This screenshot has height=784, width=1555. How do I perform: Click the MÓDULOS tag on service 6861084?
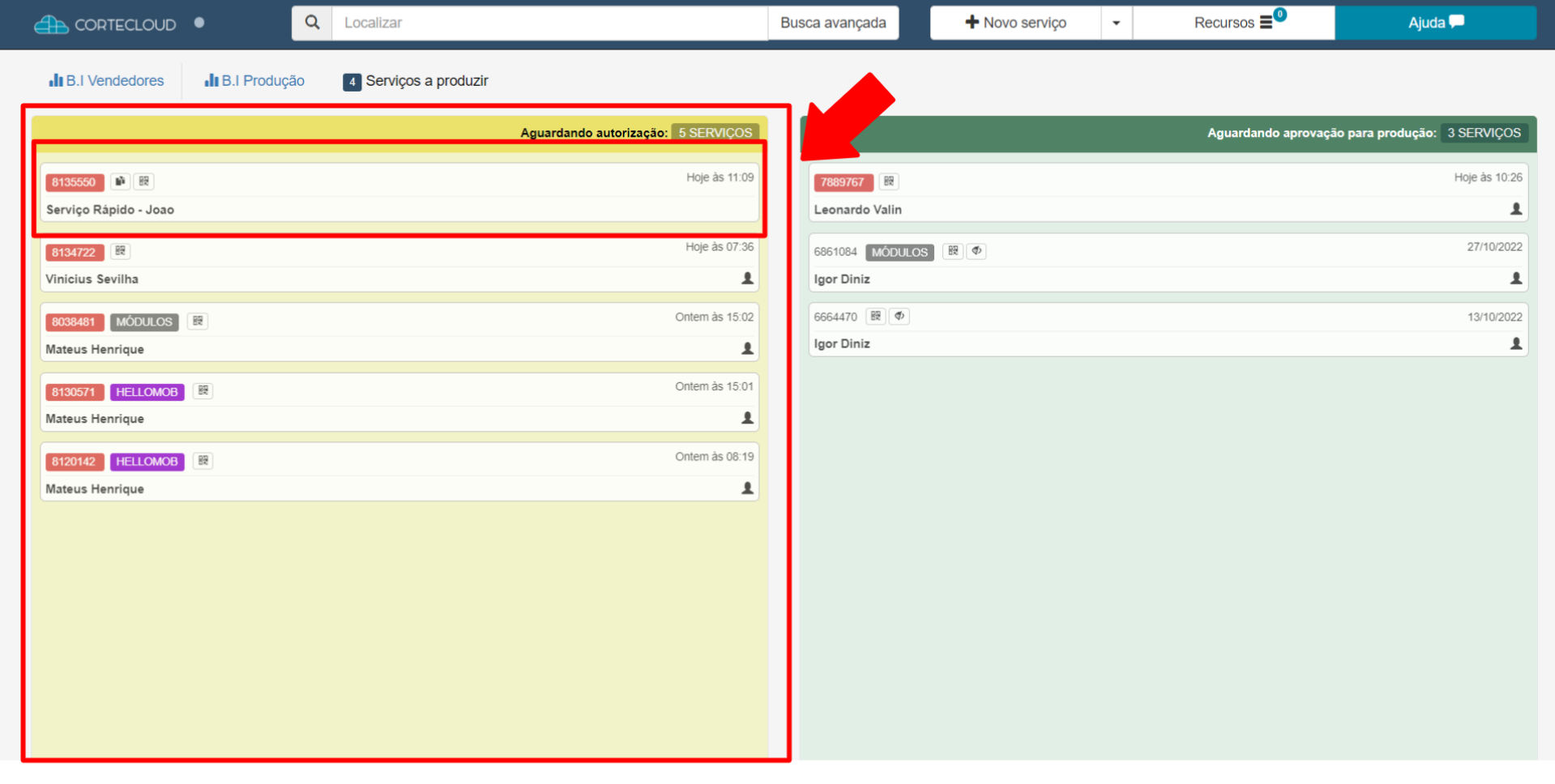899,252
